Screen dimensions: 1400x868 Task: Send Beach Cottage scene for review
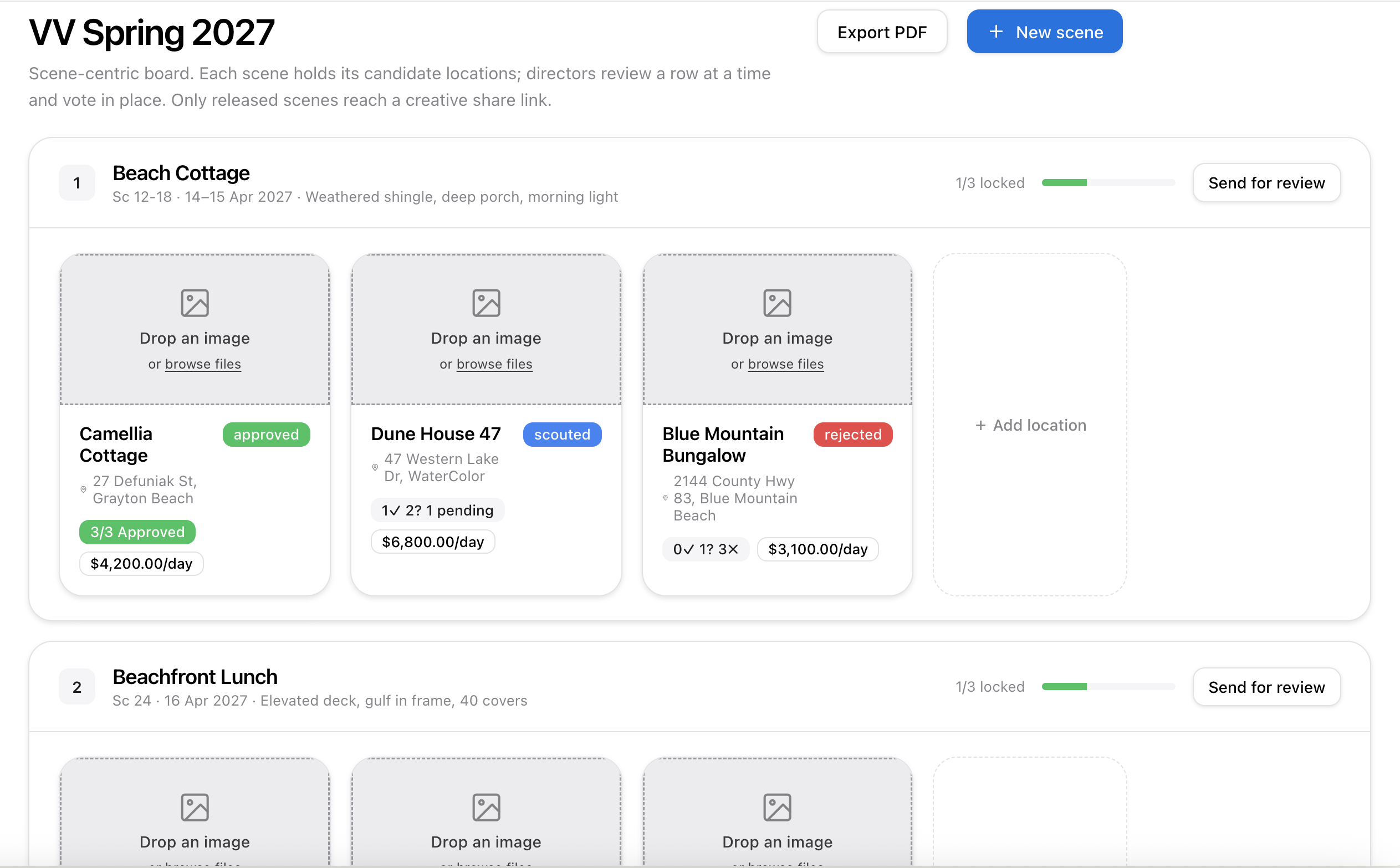1266,182
